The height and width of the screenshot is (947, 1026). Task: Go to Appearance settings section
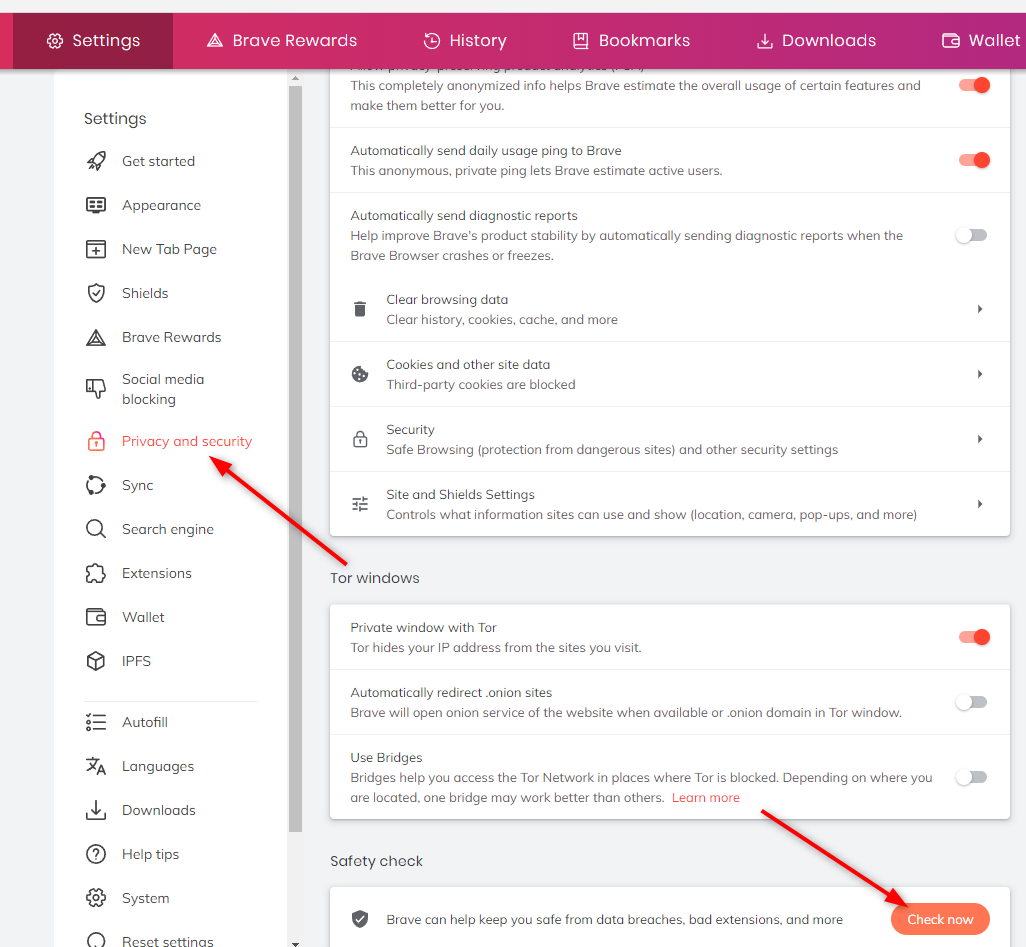(x=162, y=205)
